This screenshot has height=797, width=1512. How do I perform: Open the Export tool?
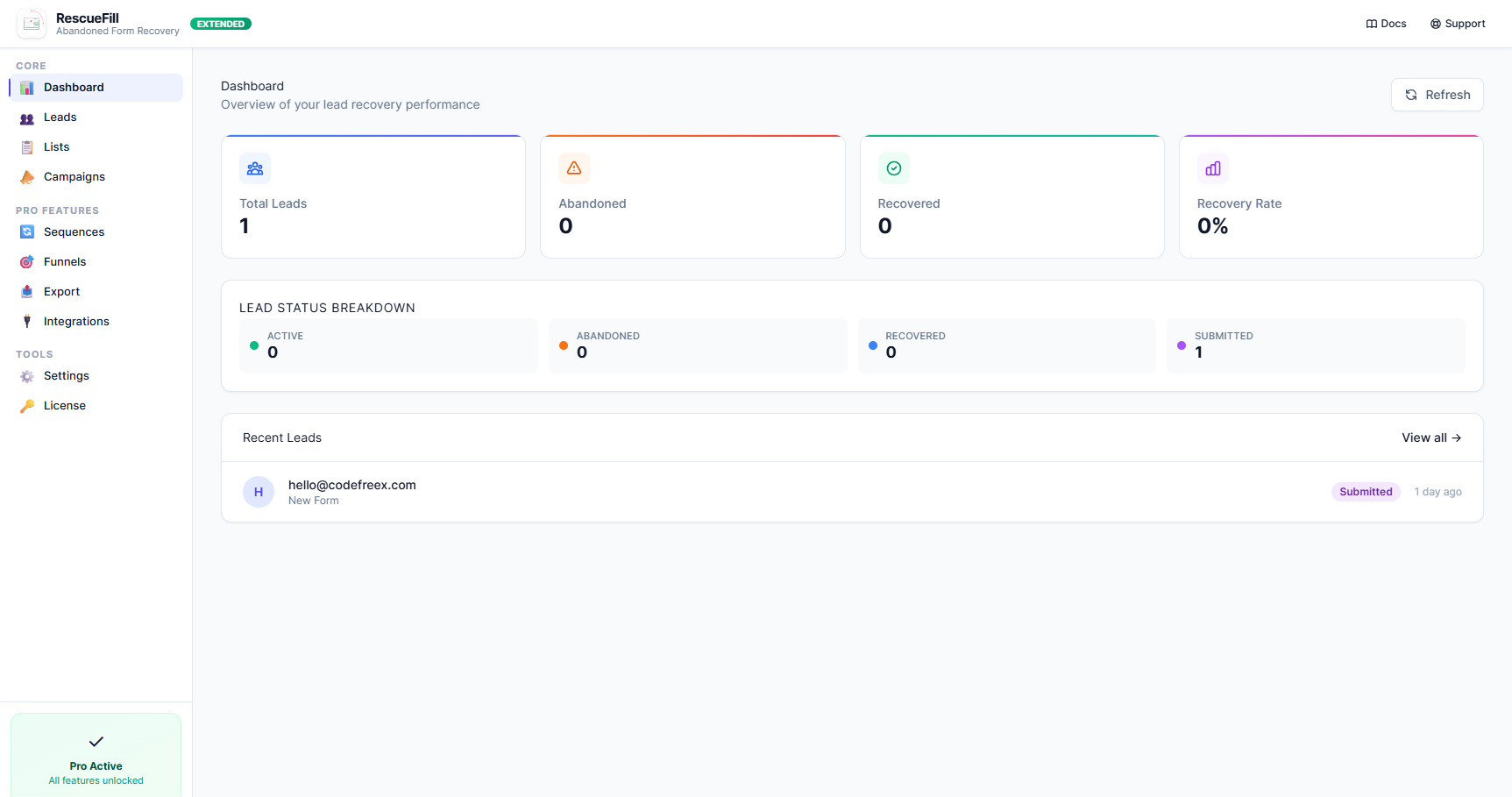pos(61,291)
